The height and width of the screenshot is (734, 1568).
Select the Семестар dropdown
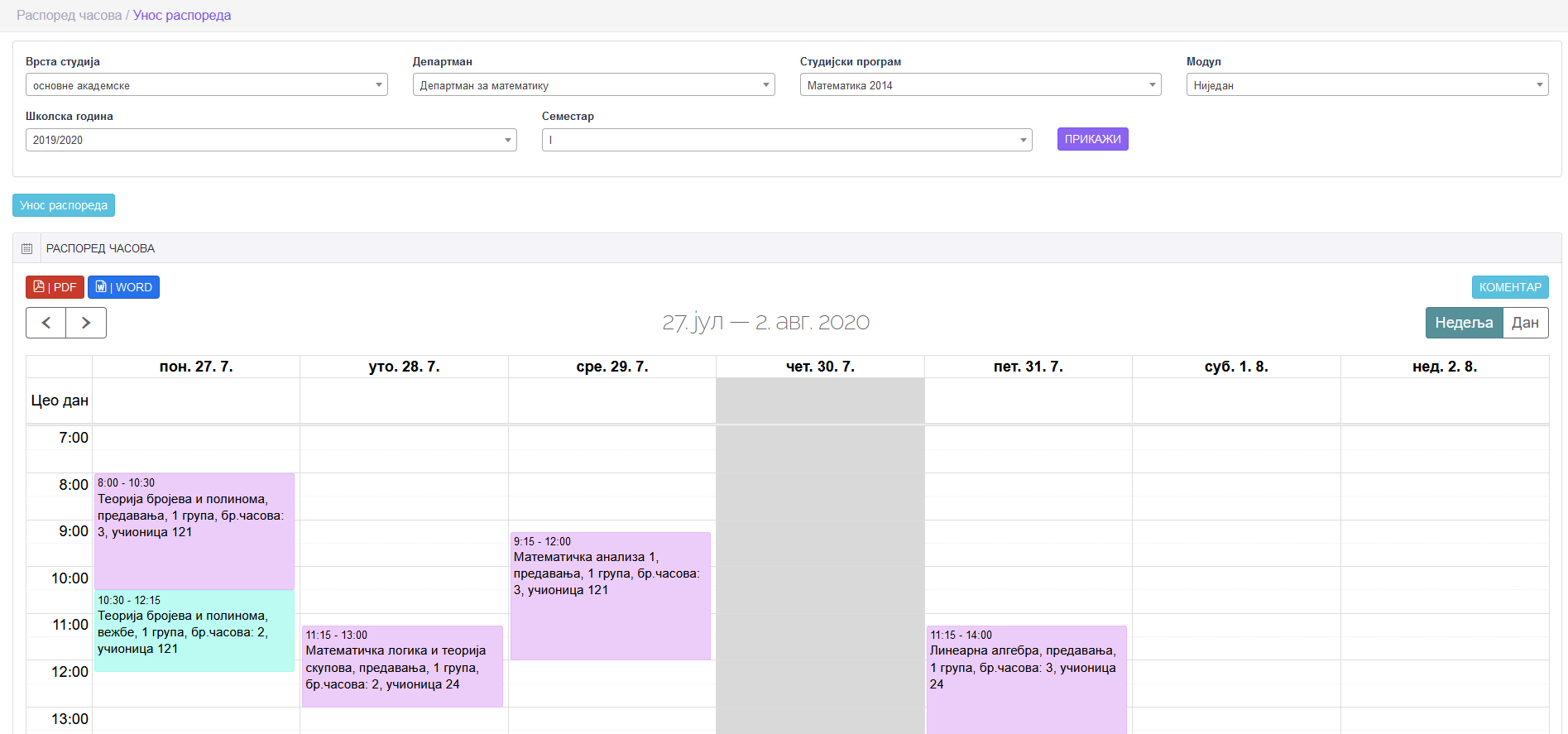786,140
